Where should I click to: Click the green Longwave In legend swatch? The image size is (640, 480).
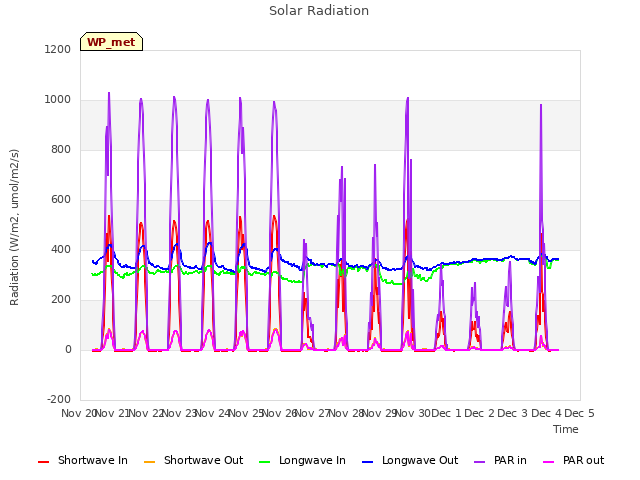(264, 462)
